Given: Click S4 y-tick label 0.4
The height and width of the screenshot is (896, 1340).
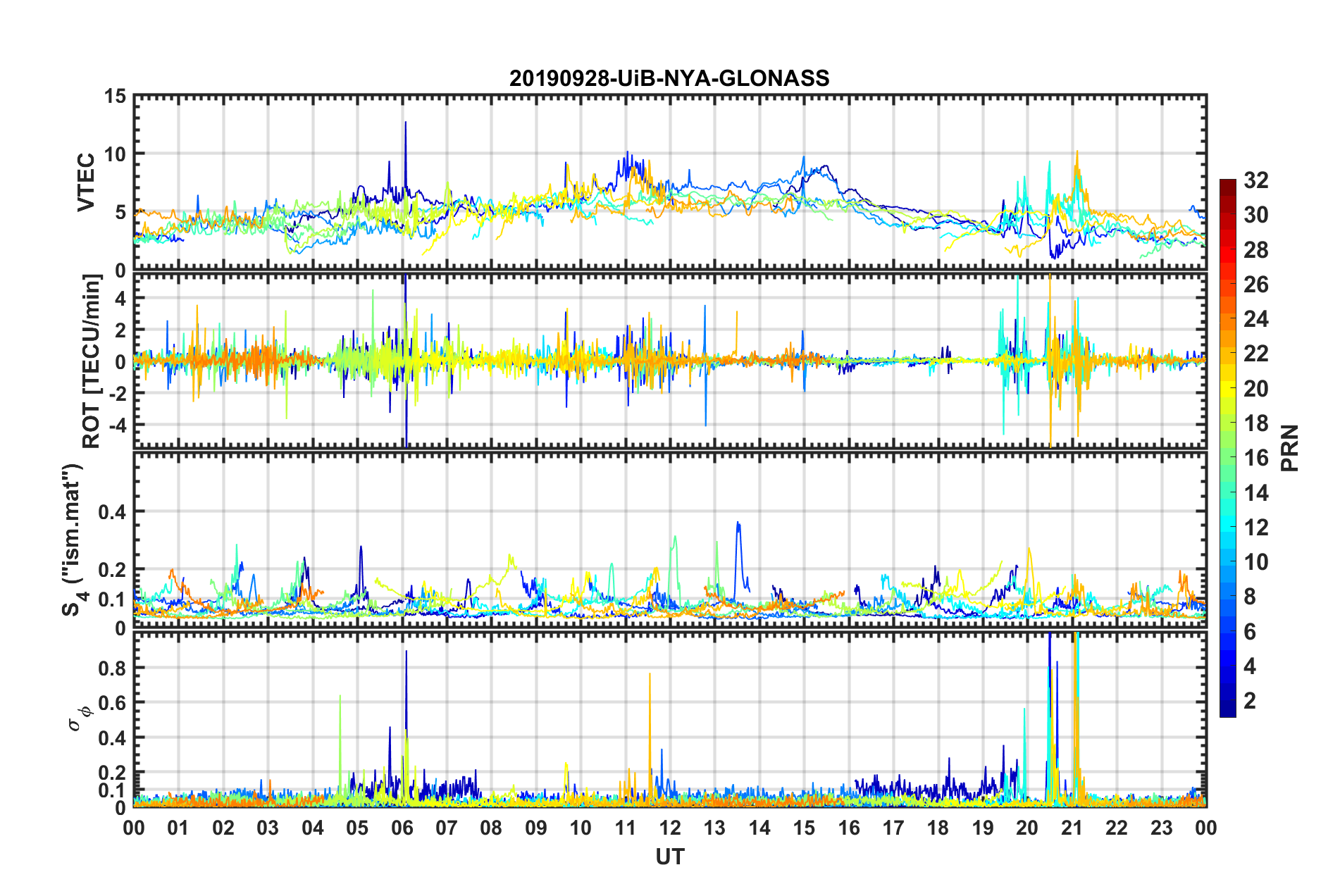Looking at the screenshot, I should (x=112, y=512).
